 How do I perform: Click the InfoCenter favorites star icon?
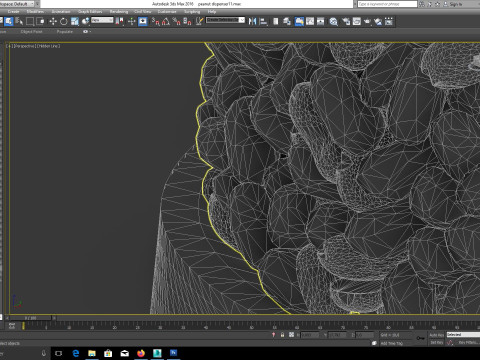coord(438,4)
